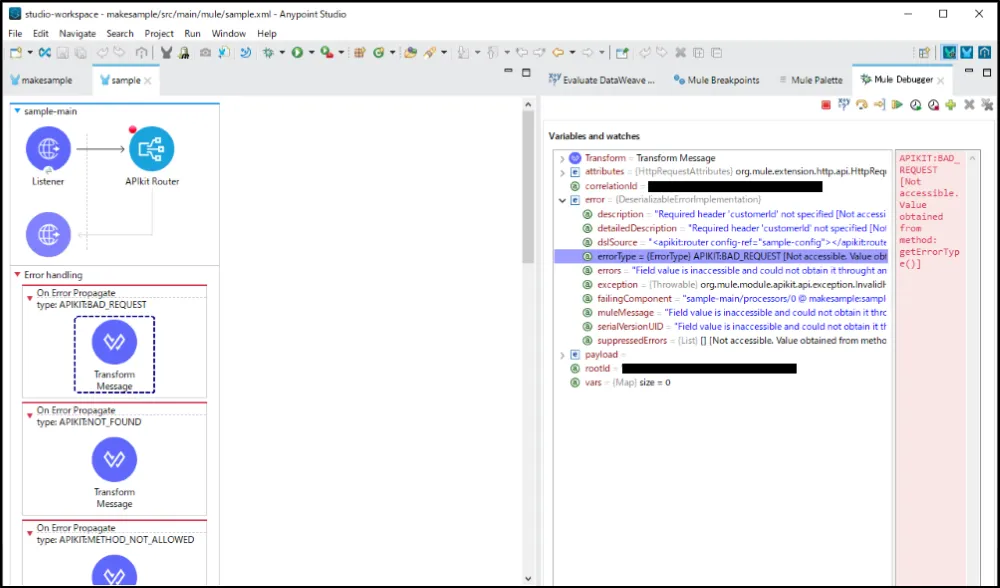1000x588 pixels.
Task: Collapse the On Error Propagate APIKIT:NOT_FOUND block
Action: (29, 416)
